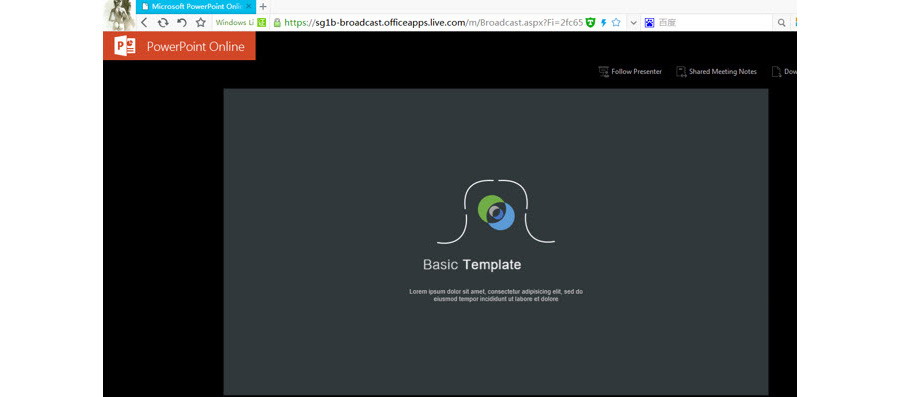Click the PowerPoint Online logo
This screenshot has height=397, width=900.
(x=179, y=46)
